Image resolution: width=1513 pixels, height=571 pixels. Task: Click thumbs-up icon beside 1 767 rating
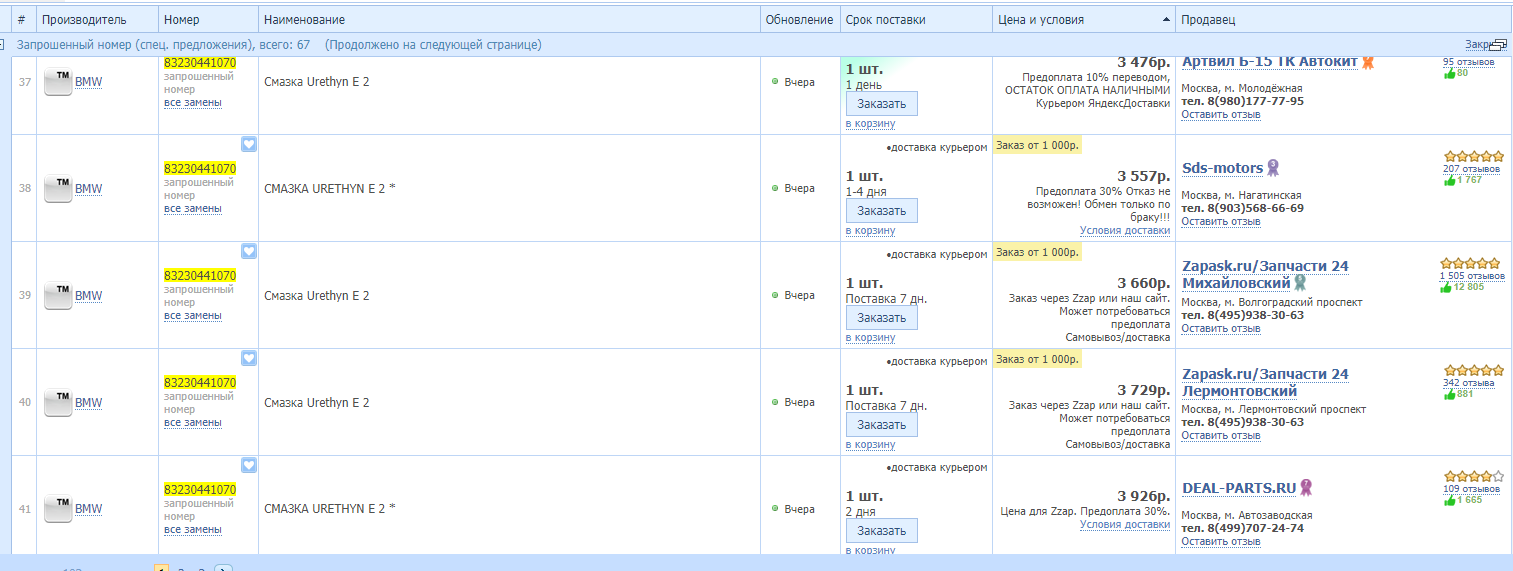[x=1449, y=180]
